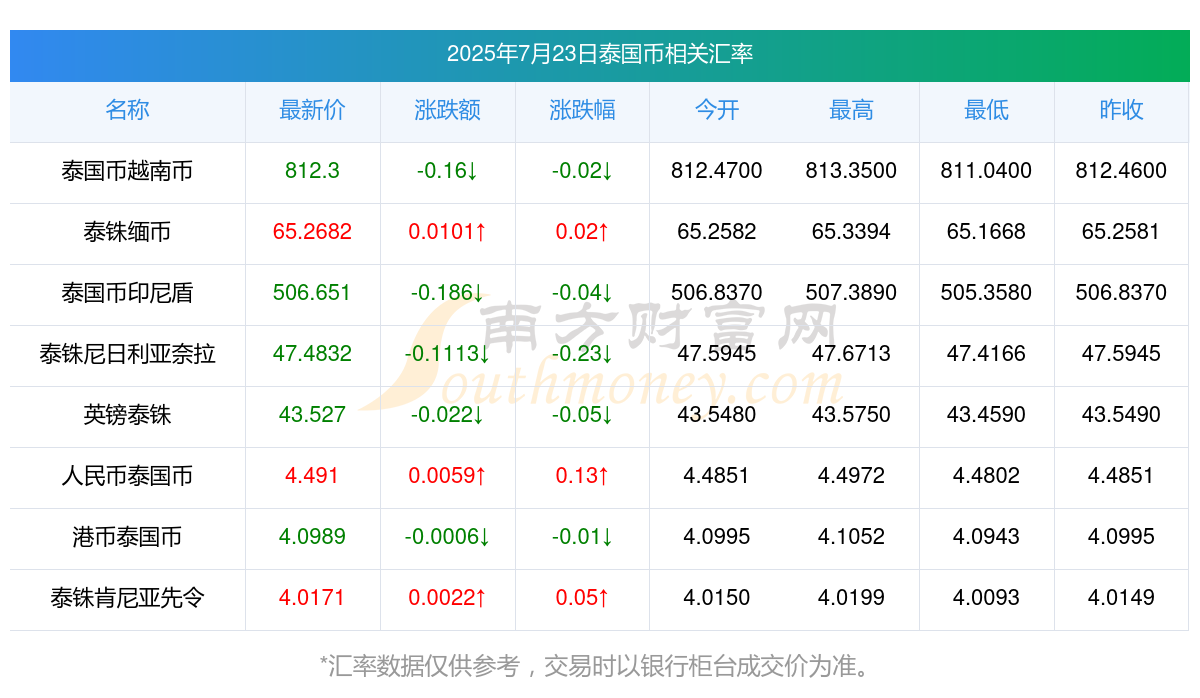Select the 英镑泰铢 row name
This screenshot has height=698, width=1200.
[127, 415]
